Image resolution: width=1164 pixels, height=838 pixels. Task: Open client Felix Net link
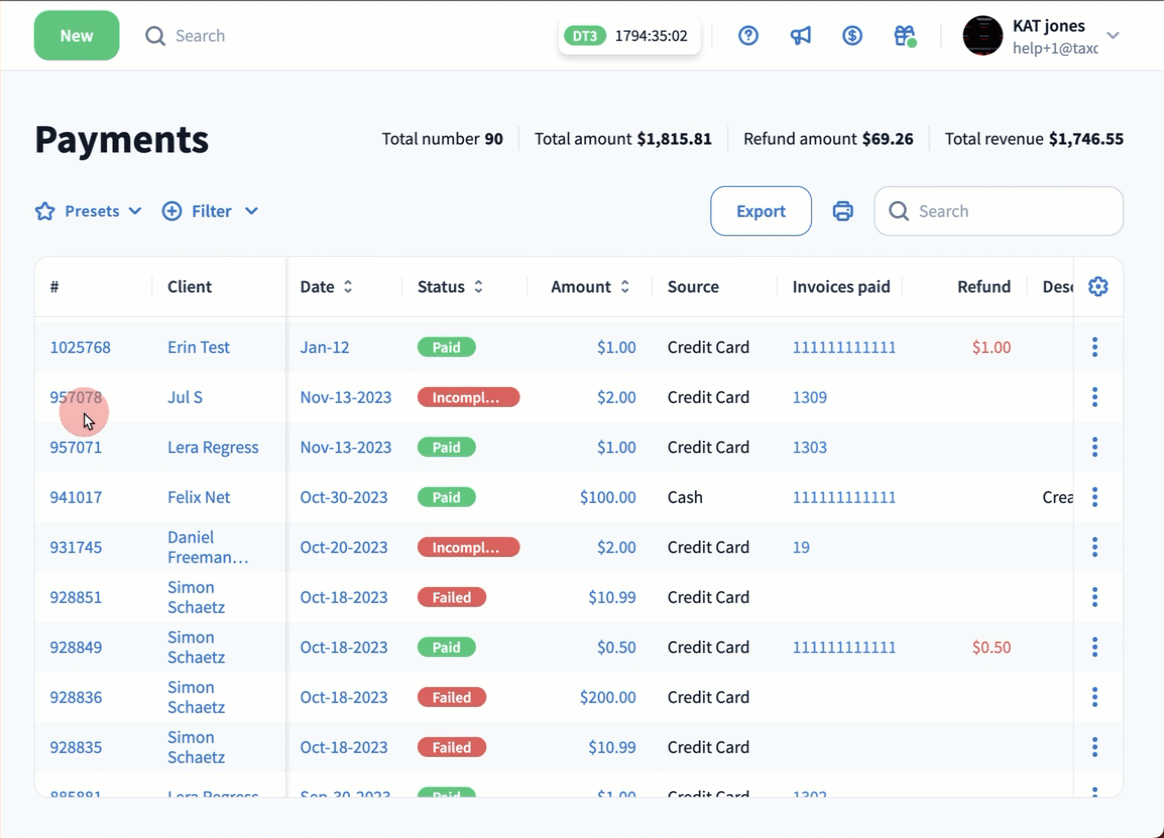[198, 497]
